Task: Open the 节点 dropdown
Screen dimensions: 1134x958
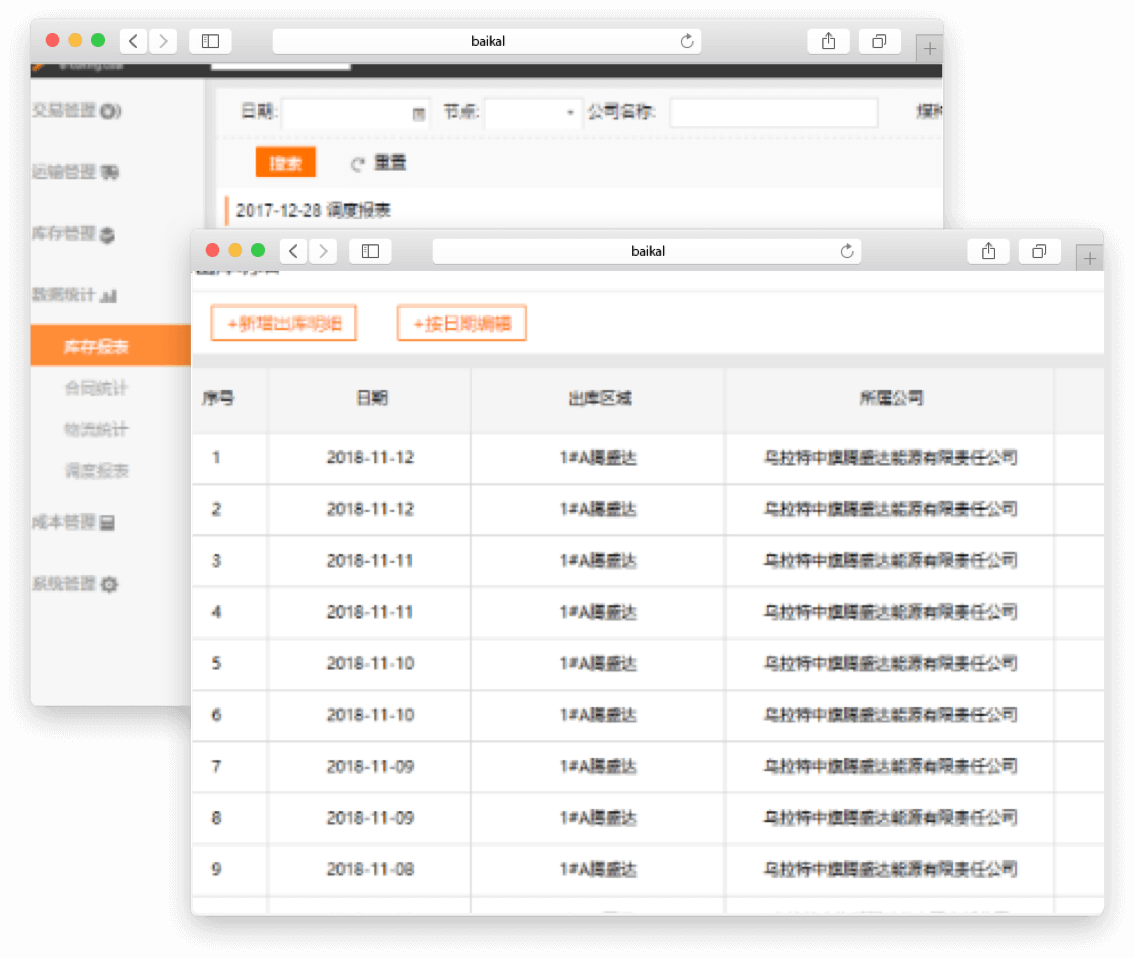Action: click(x=534, y=113)
